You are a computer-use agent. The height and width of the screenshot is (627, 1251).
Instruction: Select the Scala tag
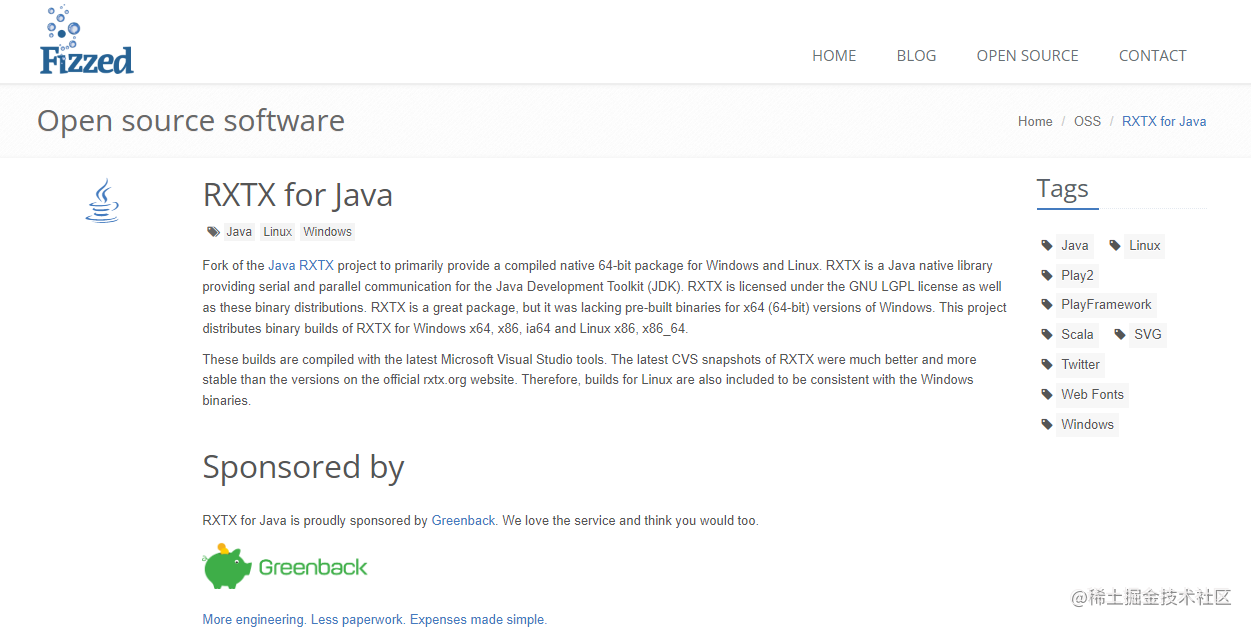click(1077, 334)
